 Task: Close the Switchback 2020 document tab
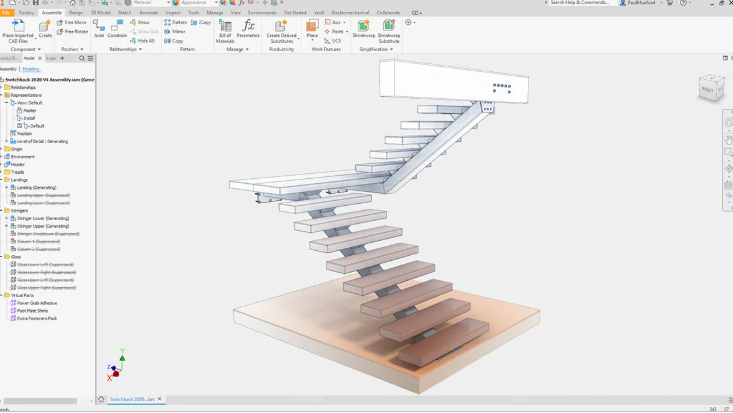(159, 399)
